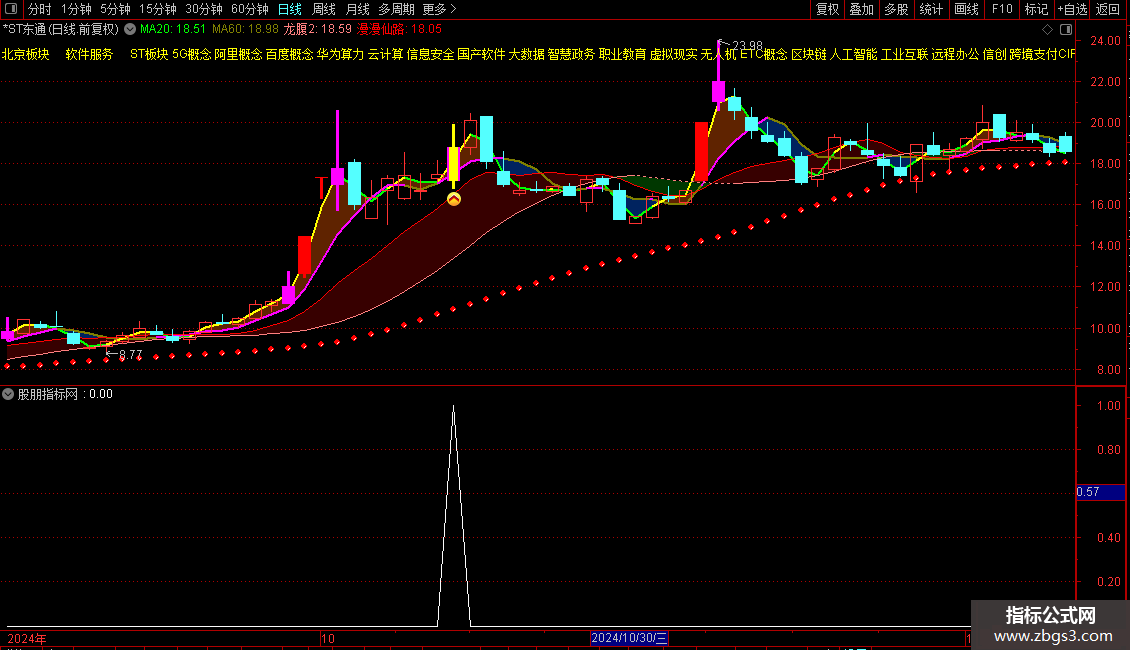Click the *ST东通(日线,前复权) title

tap(61, 30)
